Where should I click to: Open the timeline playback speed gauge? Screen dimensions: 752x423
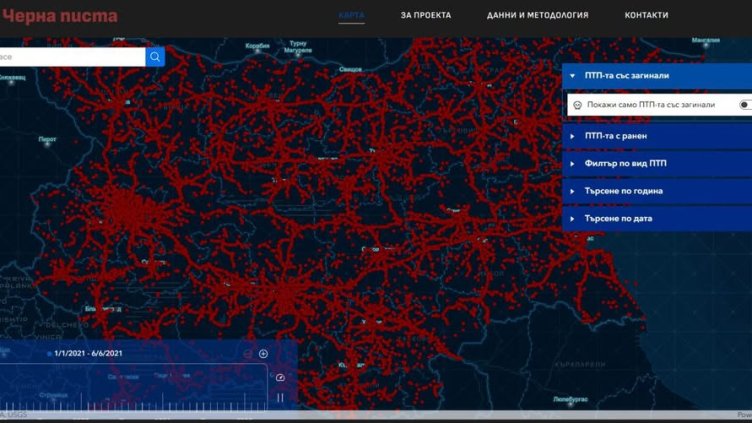[280, 378]
